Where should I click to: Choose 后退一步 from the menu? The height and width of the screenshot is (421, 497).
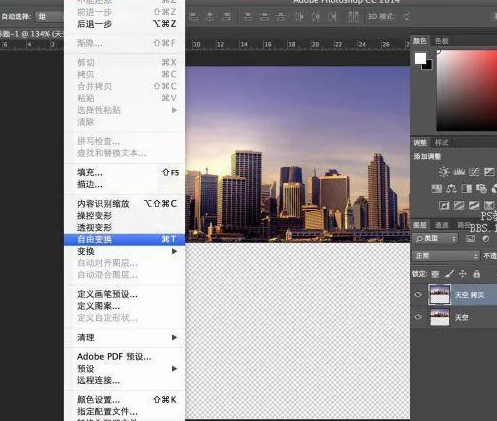(x=125, y=24)
